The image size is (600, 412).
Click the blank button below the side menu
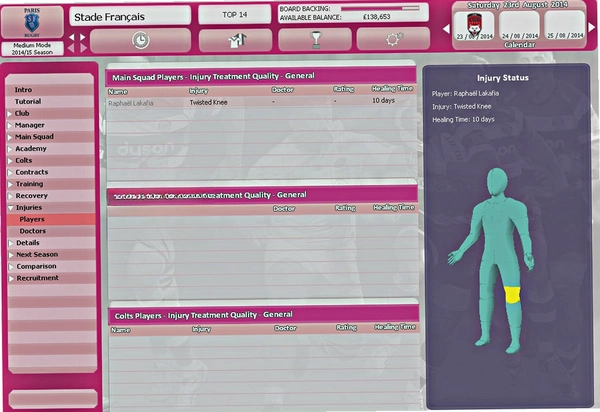pyautogui.click(x=53, y=399)
